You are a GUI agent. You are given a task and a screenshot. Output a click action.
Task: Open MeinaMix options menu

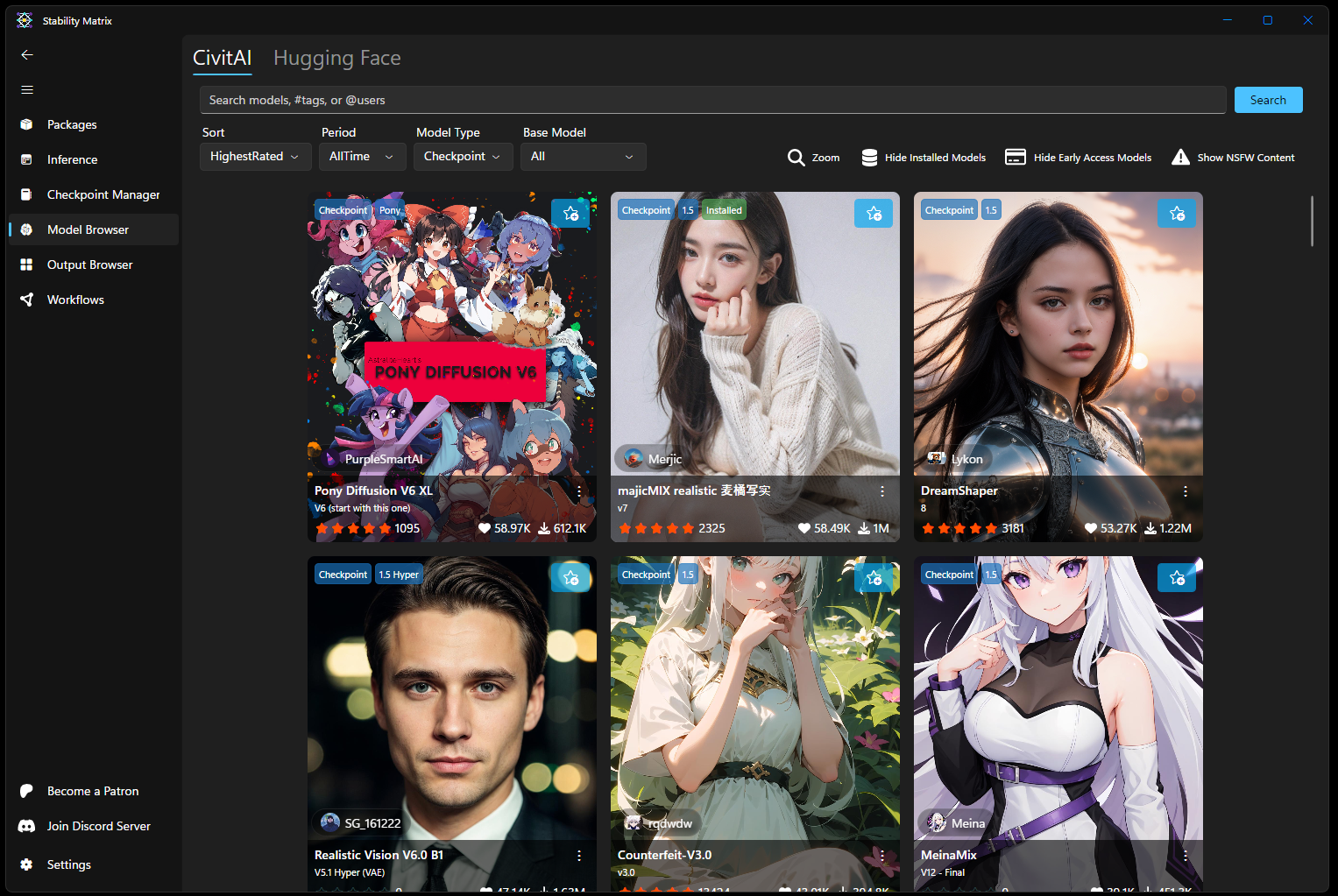pos(1186,856)
